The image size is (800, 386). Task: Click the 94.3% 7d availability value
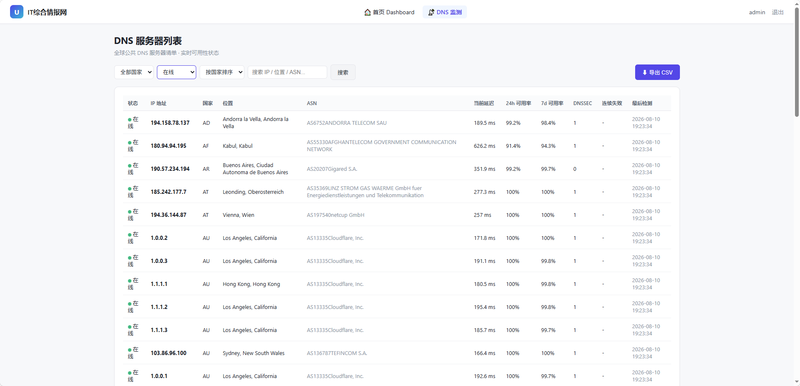(548, 146)
